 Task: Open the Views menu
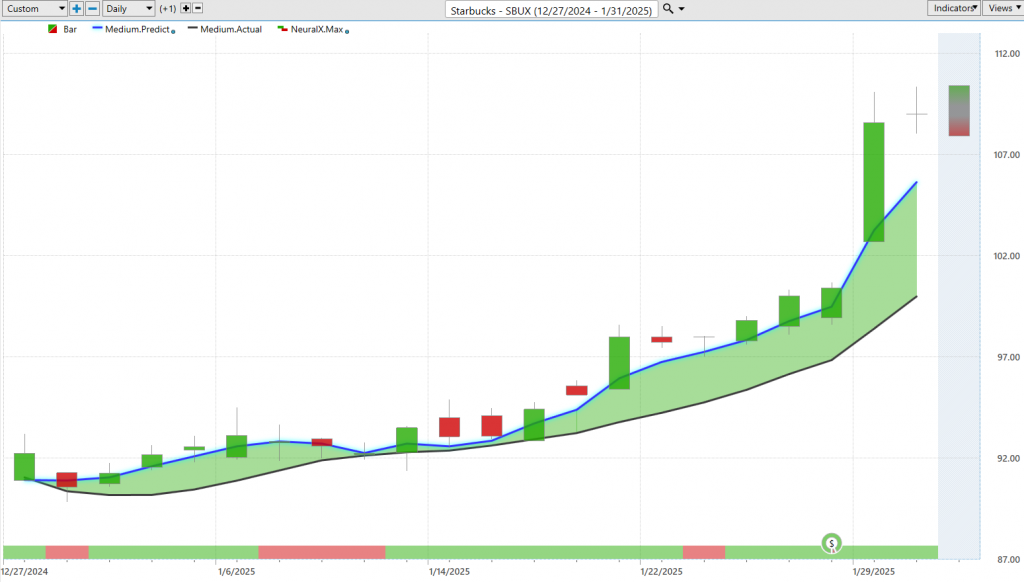[x=1001, y=8]
